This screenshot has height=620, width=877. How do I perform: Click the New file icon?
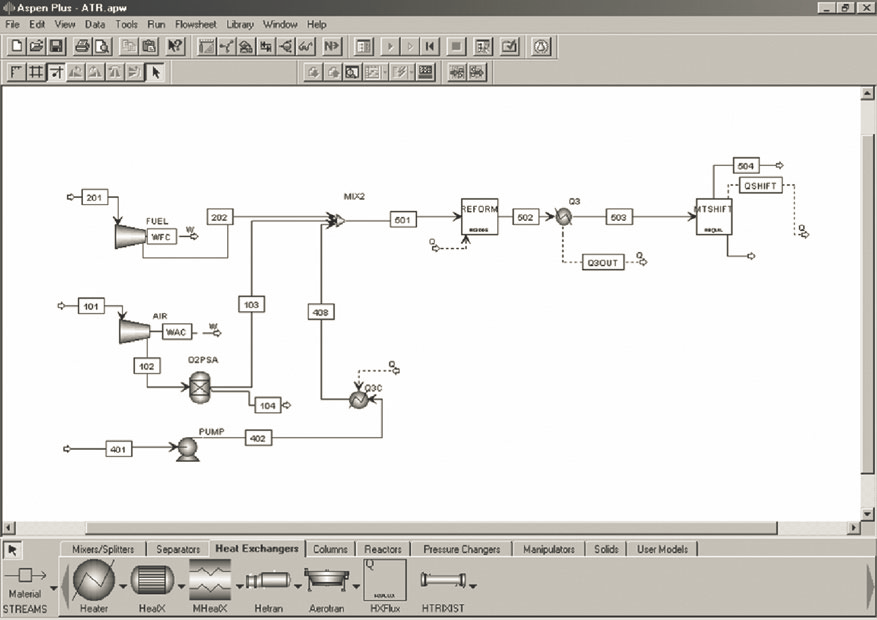pos(17,46)
